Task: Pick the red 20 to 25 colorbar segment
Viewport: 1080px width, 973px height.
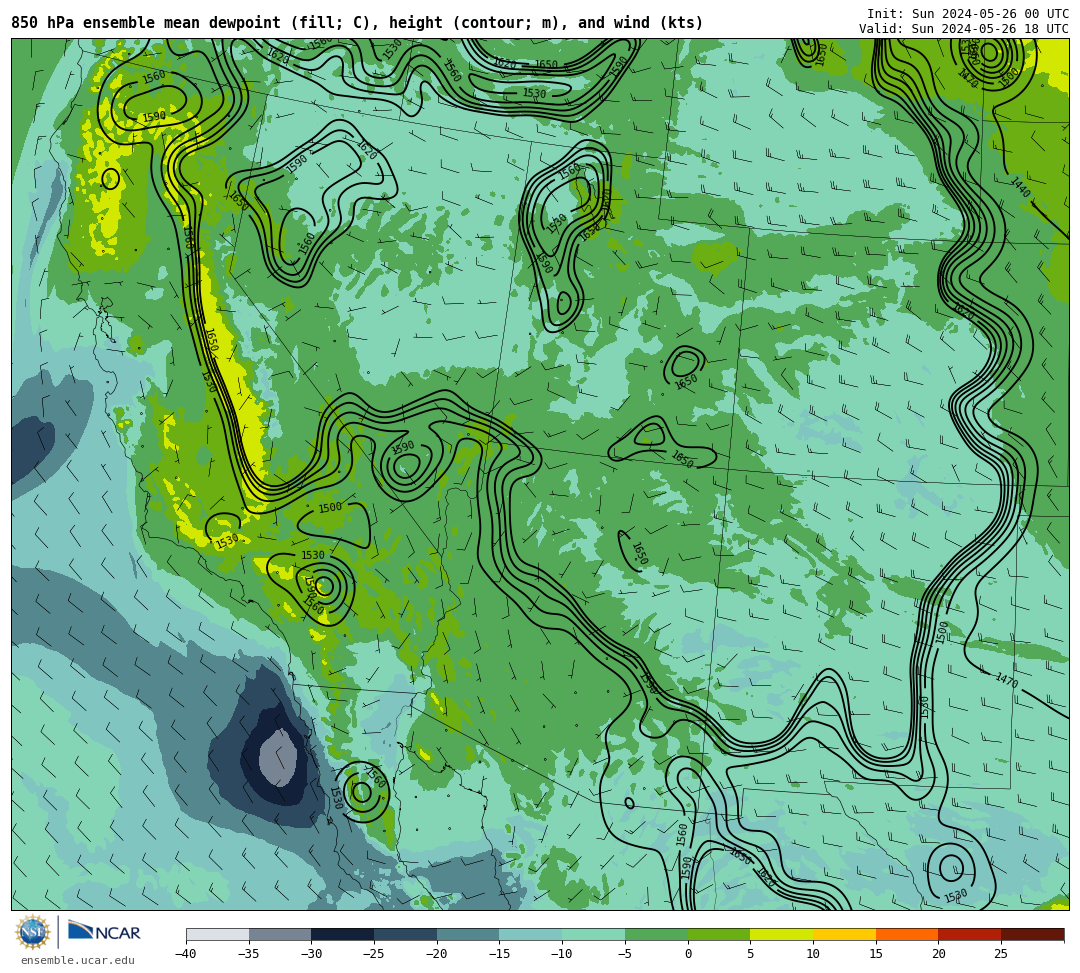Action: point(970,934)
